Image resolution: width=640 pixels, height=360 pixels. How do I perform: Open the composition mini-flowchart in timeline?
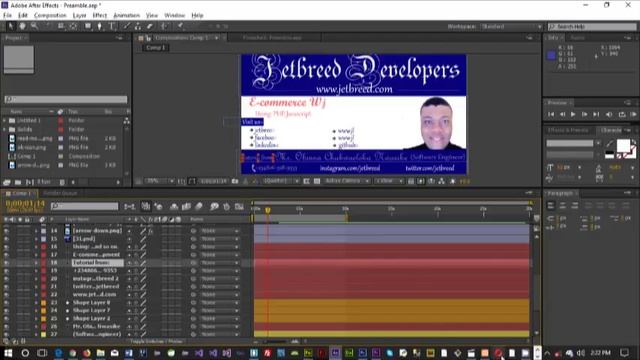coord(130,207)
